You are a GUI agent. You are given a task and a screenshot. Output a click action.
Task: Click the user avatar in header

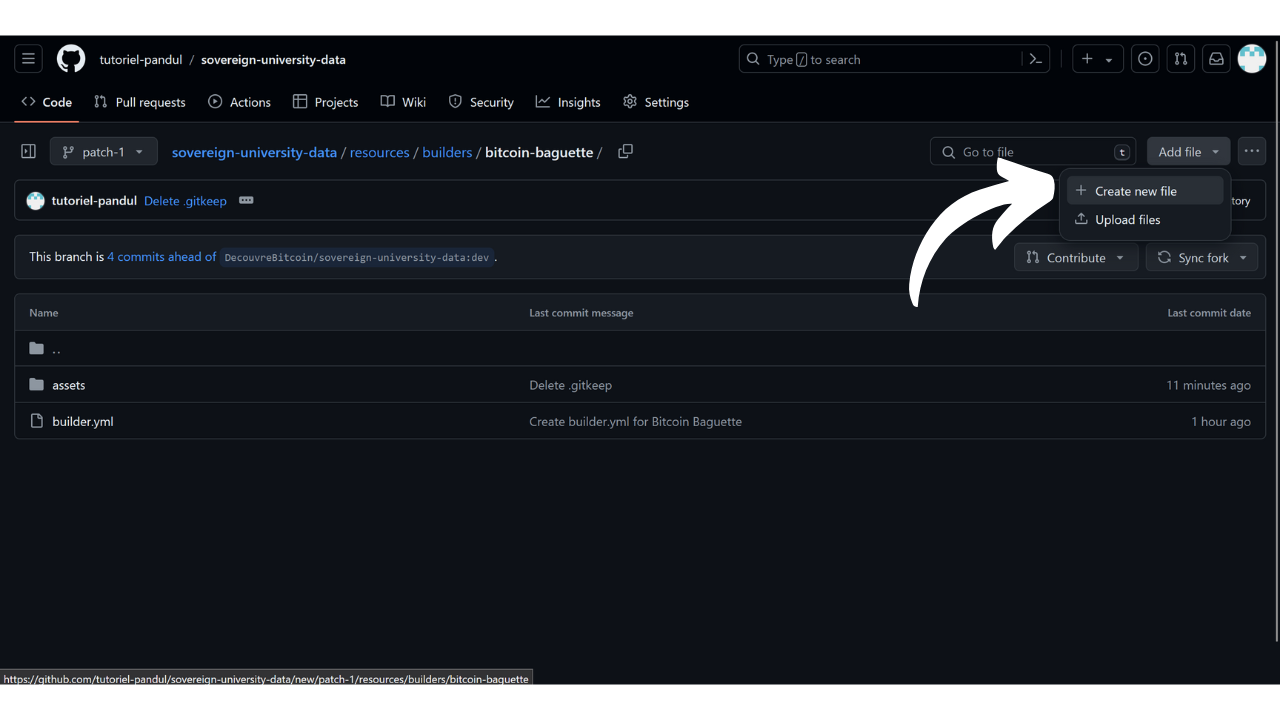(1252, 59)
